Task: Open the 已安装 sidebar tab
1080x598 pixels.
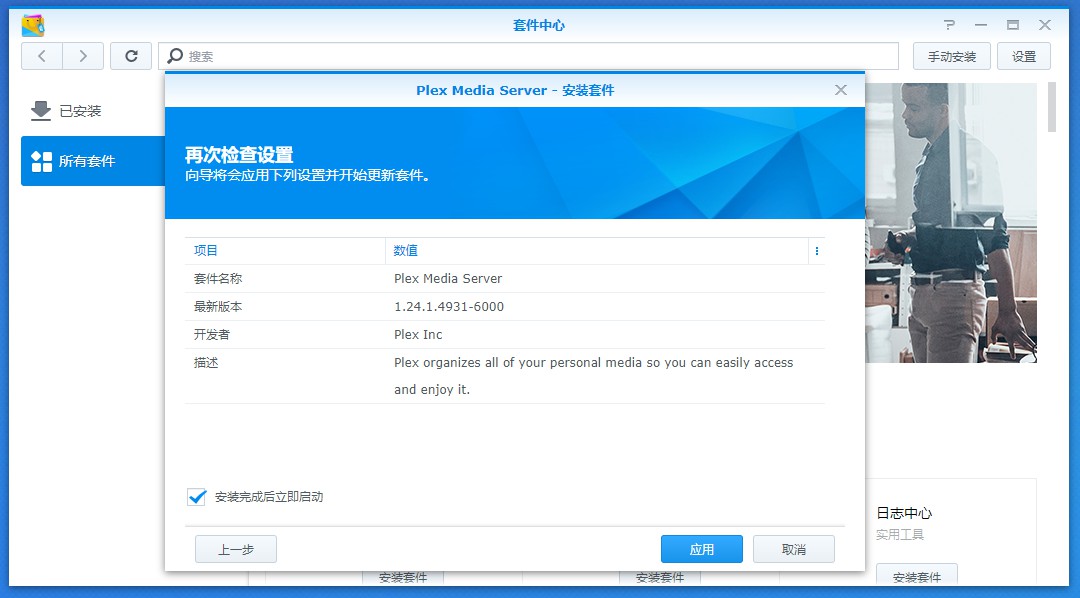Action: pos(80,111)
